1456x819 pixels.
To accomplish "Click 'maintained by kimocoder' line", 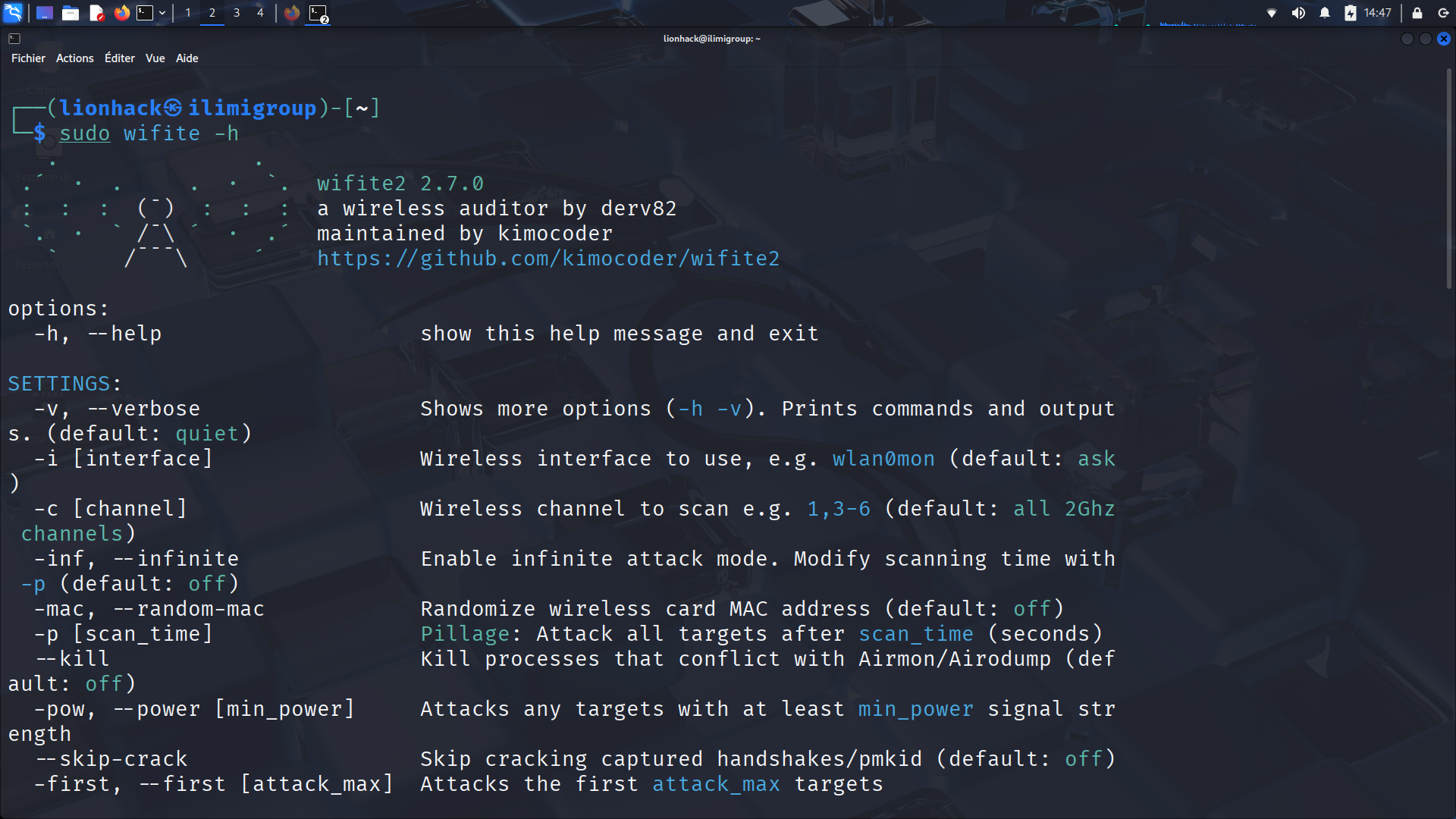I will pyautogui.click(x=465, y=234).
